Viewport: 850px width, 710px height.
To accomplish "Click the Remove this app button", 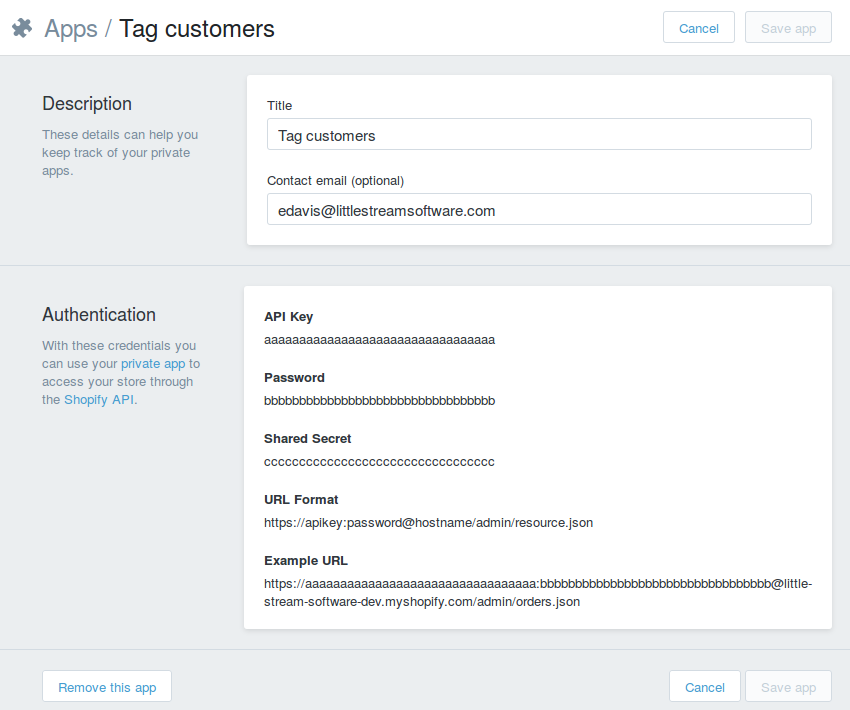I will tap(107, 687).
